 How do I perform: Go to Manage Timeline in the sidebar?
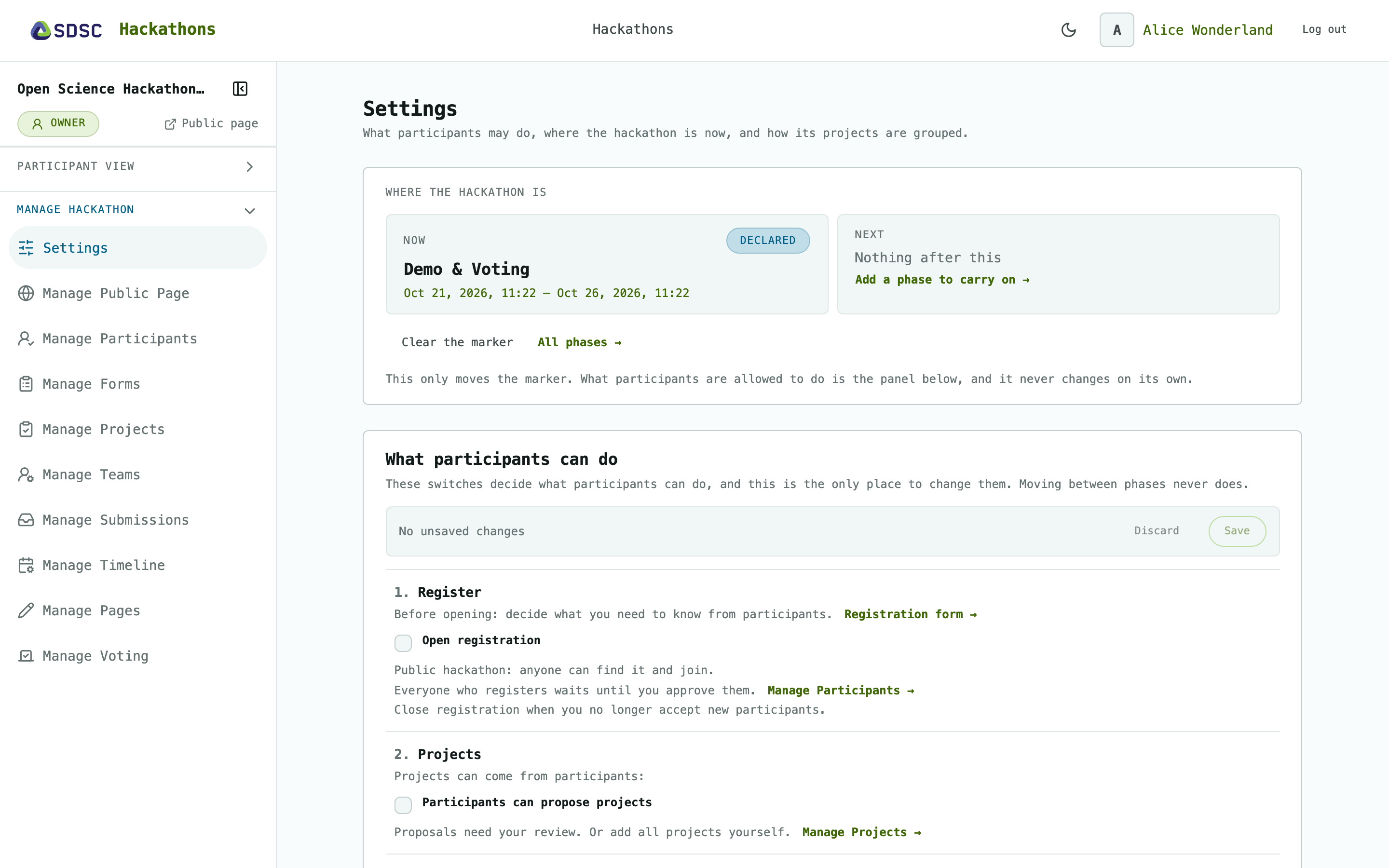pyautogui.click(x=138, y=566)
